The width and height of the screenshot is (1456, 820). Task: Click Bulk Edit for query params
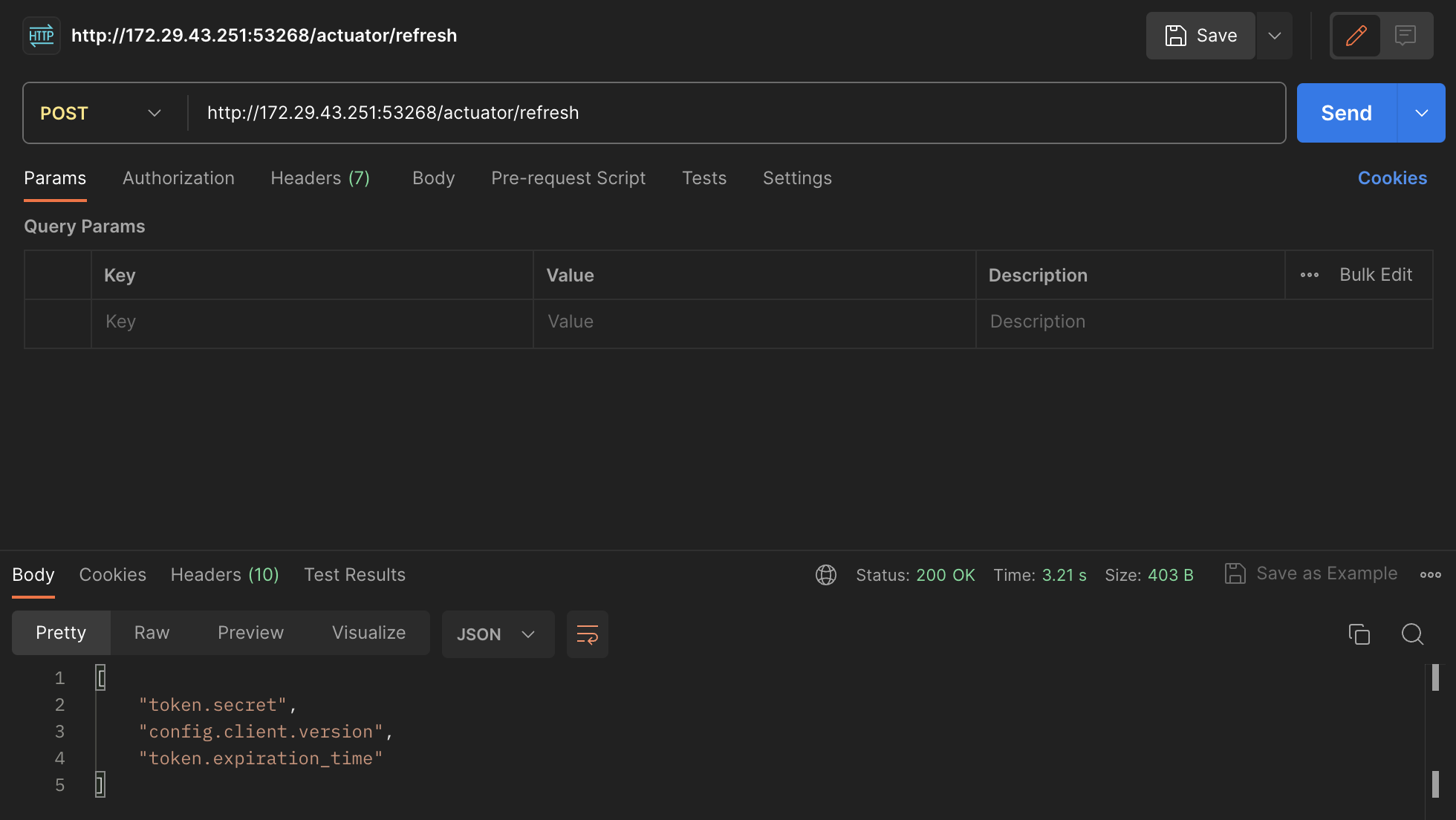(1375, 275)
